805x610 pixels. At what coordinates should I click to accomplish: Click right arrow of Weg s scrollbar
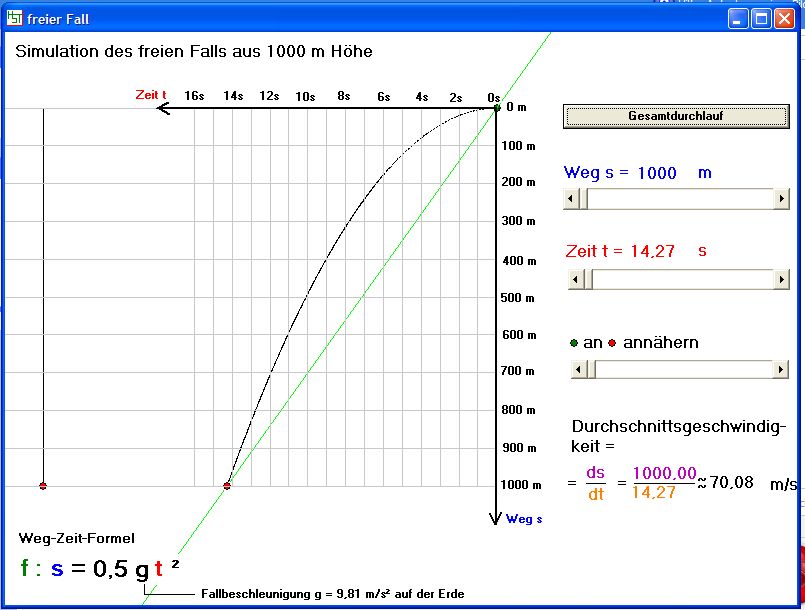pos(781,199)
